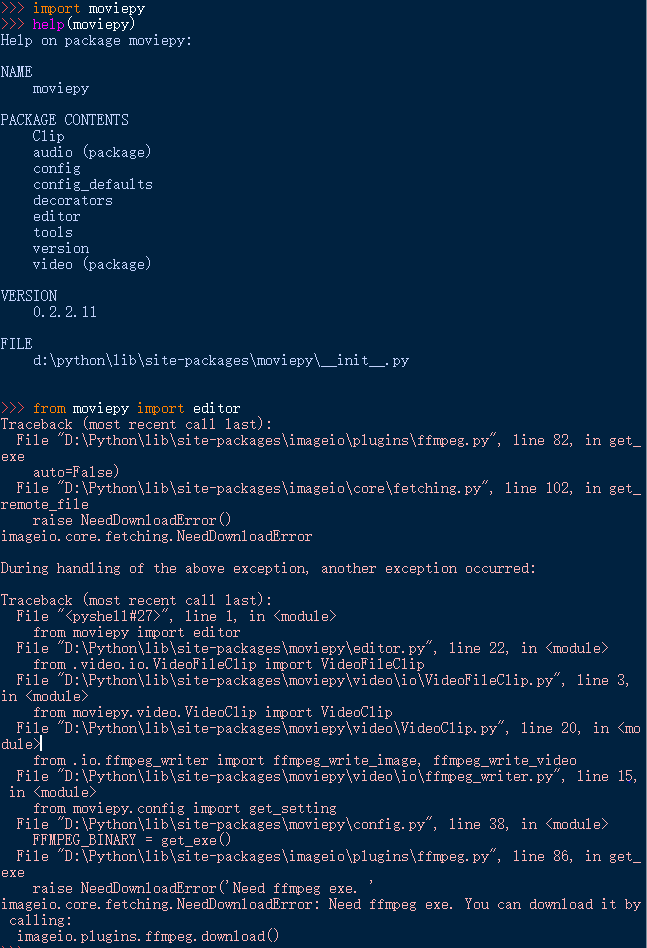Click the imageio.plugins.ffmpeg.download() suggestion line
647x948 pixels.
pos(148,936)
